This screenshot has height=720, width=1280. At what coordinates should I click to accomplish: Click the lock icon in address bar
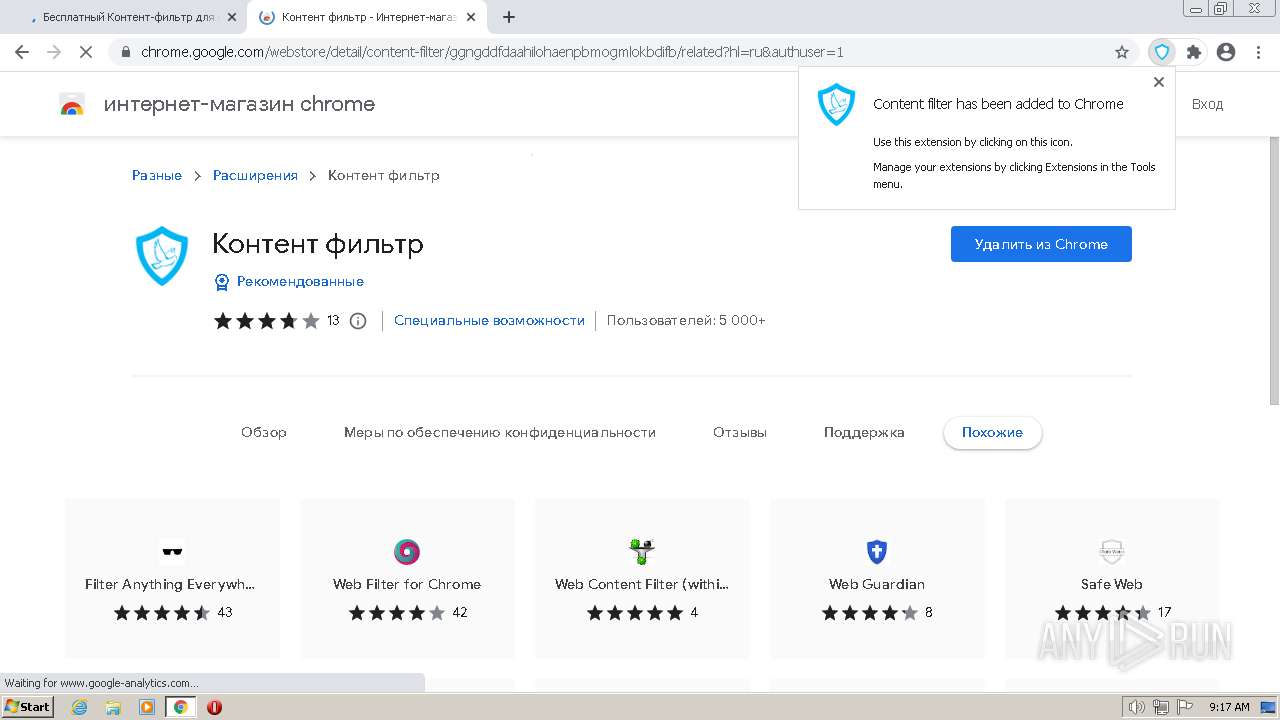click(x=125, y=52)
